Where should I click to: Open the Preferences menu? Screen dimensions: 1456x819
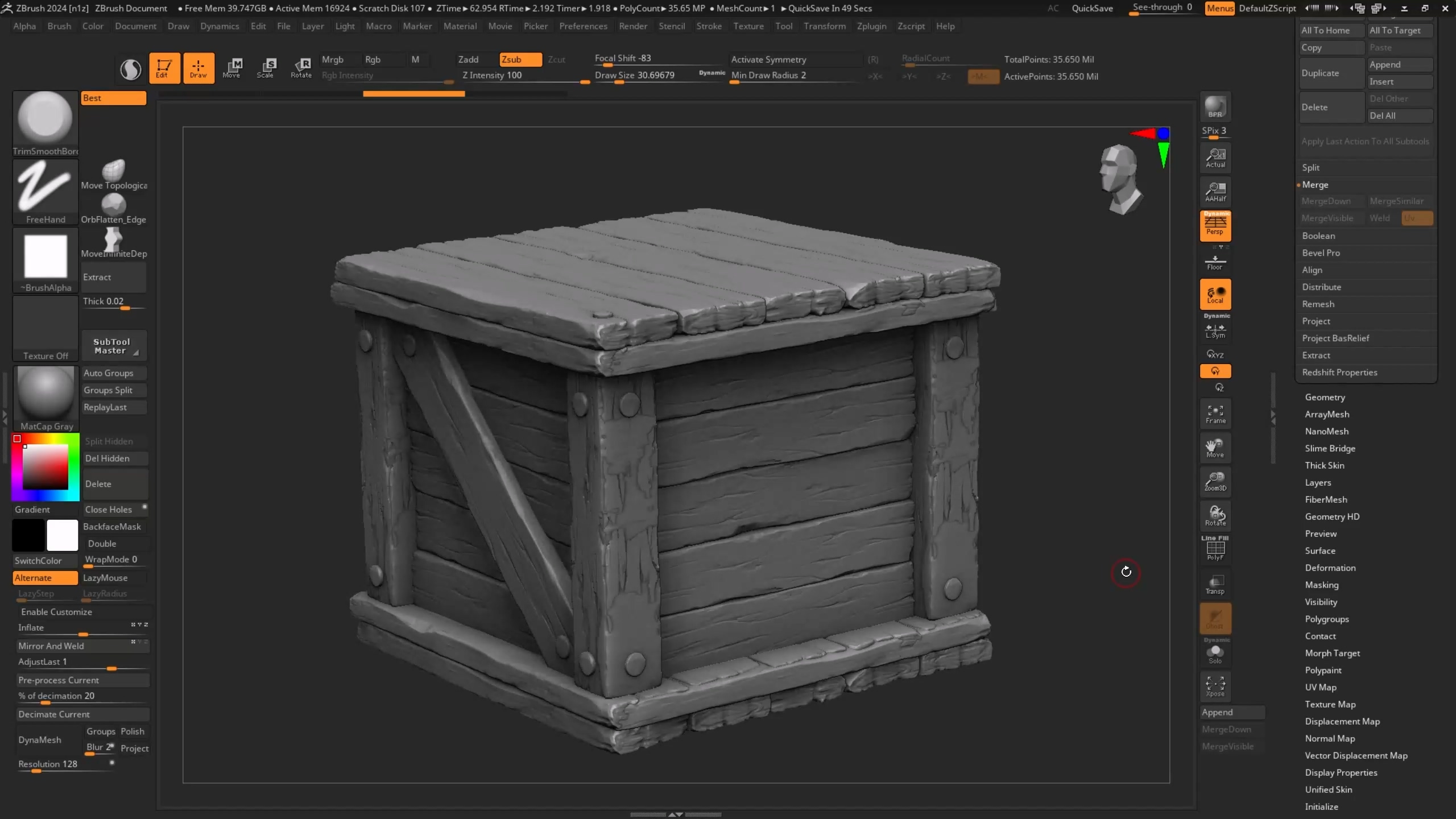tap(583, 26)
